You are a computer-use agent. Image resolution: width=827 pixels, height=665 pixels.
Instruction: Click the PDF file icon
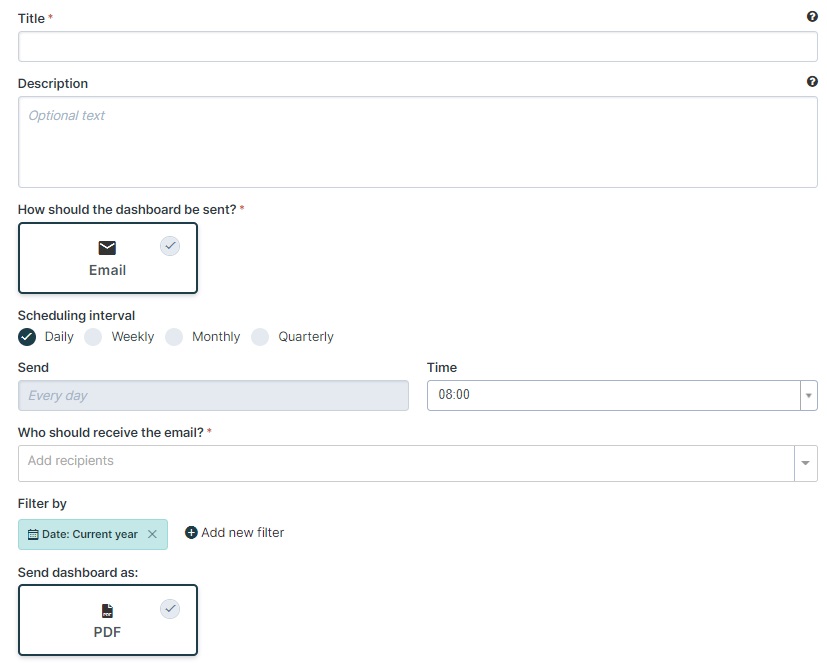tap(107, 611)
